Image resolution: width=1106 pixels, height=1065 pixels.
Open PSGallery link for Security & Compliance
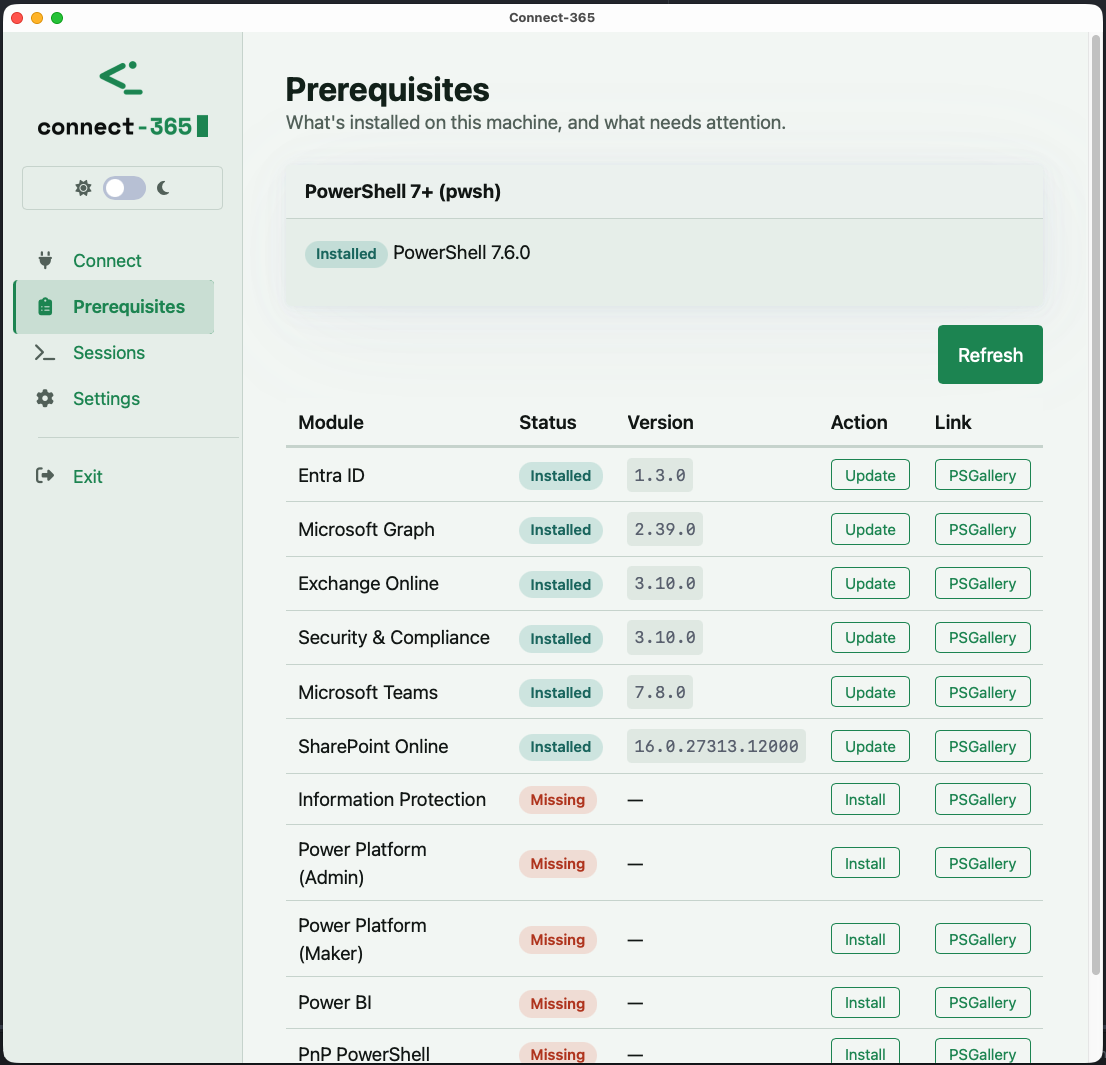tap(982, 638)
